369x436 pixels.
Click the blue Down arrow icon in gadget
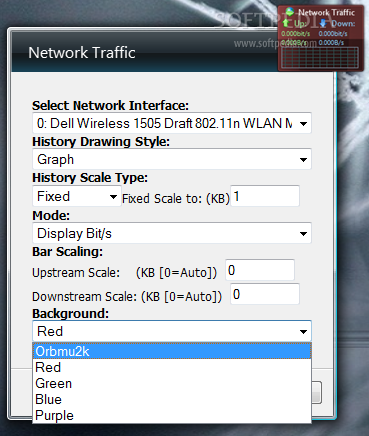click(x=323, y=23)
